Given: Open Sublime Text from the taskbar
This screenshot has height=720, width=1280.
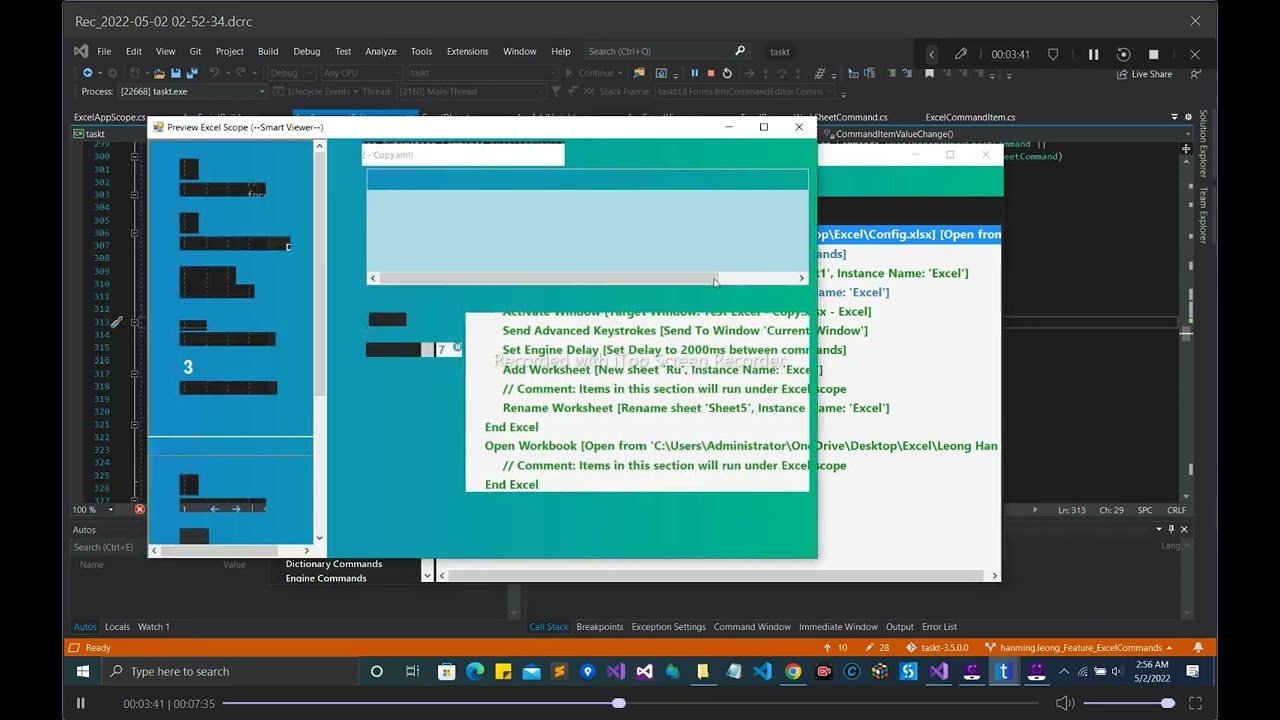Looking at the screenshot, I should click(x=560, y=672).
